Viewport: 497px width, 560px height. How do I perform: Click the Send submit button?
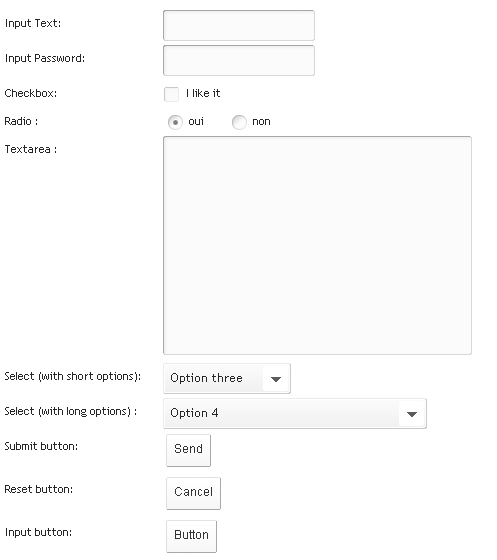[x=189, y=450]
